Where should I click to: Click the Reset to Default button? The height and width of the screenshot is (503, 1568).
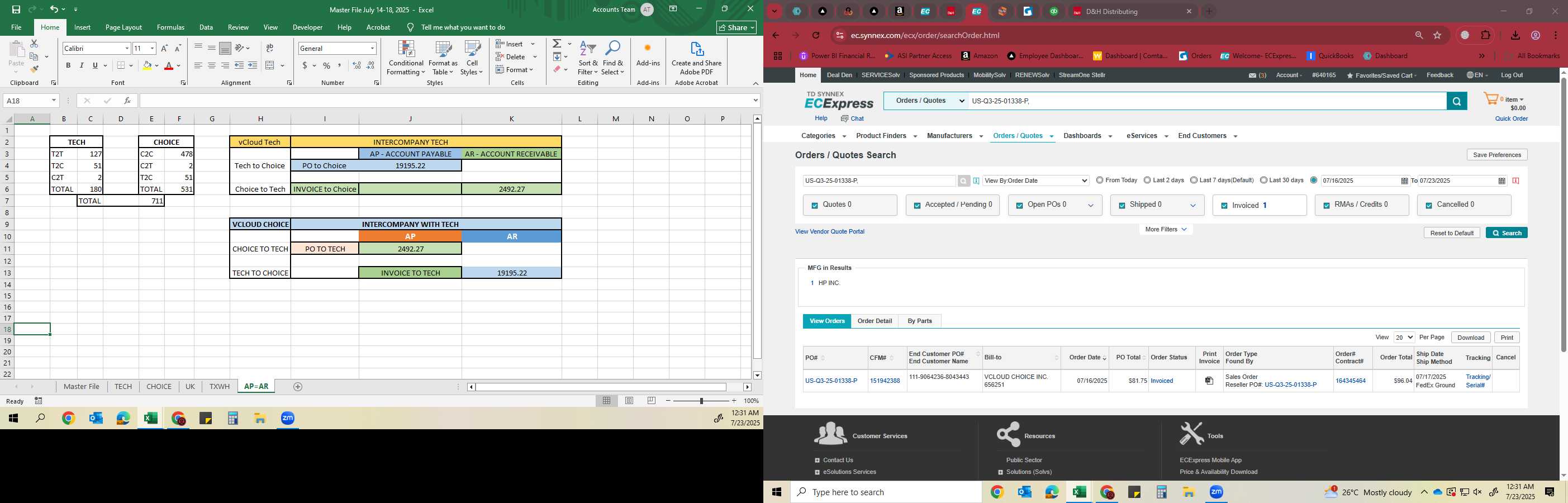tap(1452, 233)
